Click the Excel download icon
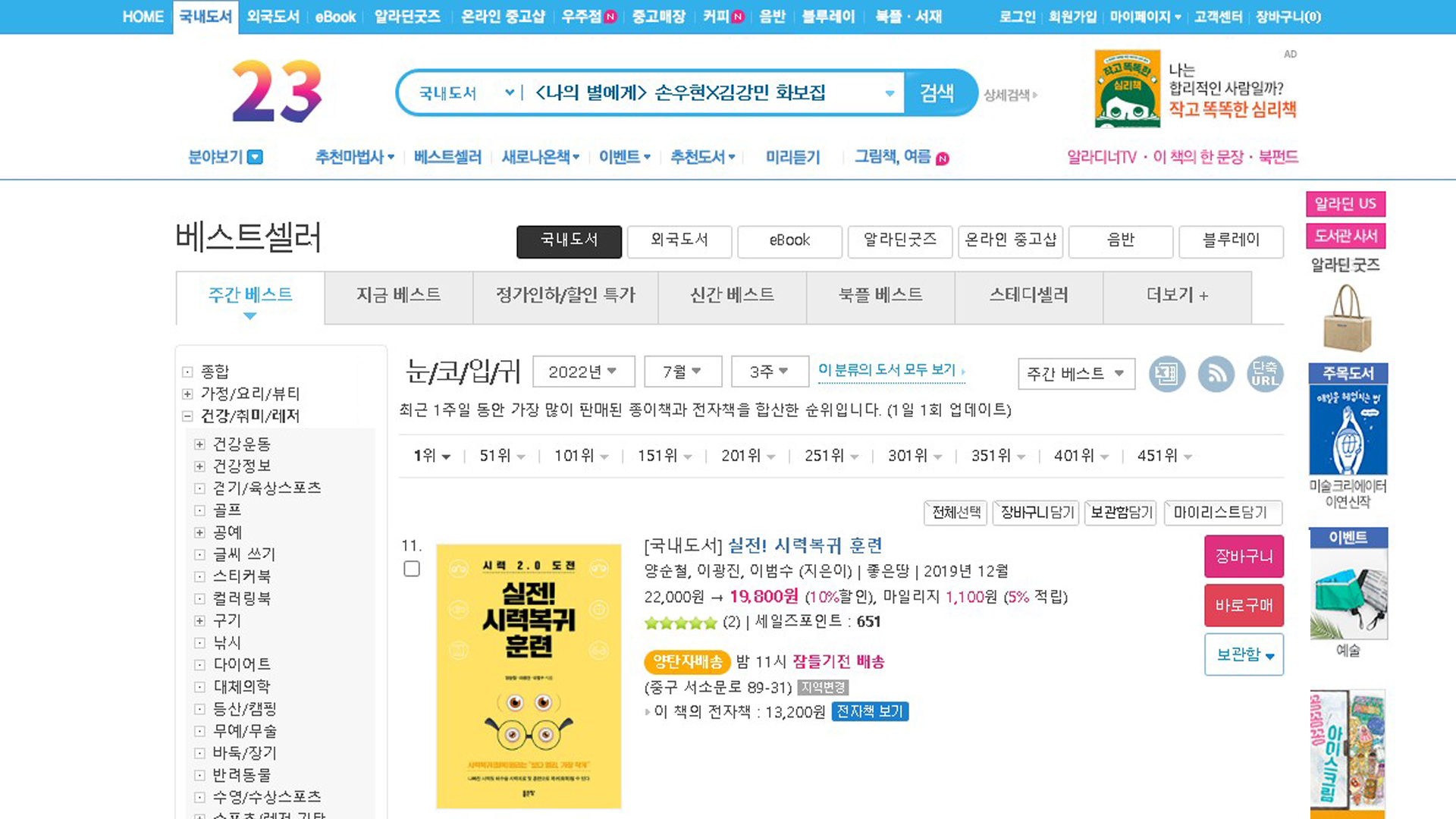Image resolution: width=1456 pixels, height=819 pixels. click(1166, 374)
